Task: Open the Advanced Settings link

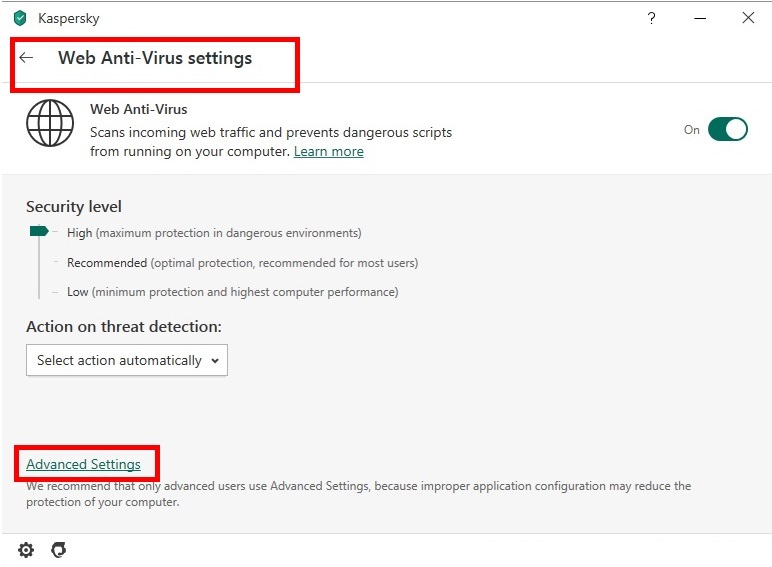Action: (x=83, y=465)
